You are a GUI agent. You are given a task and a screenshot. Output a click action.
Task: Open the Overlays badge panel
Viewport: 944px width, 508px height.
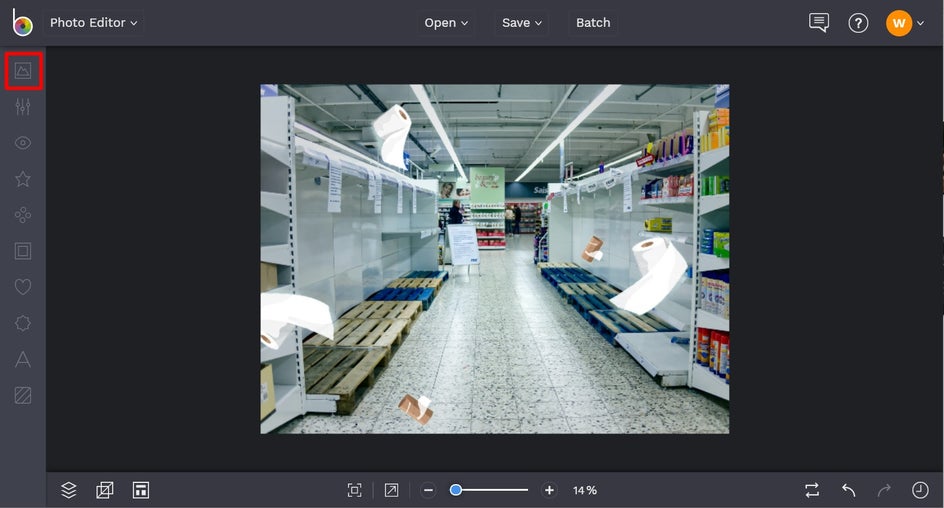[x=23, y=323]
